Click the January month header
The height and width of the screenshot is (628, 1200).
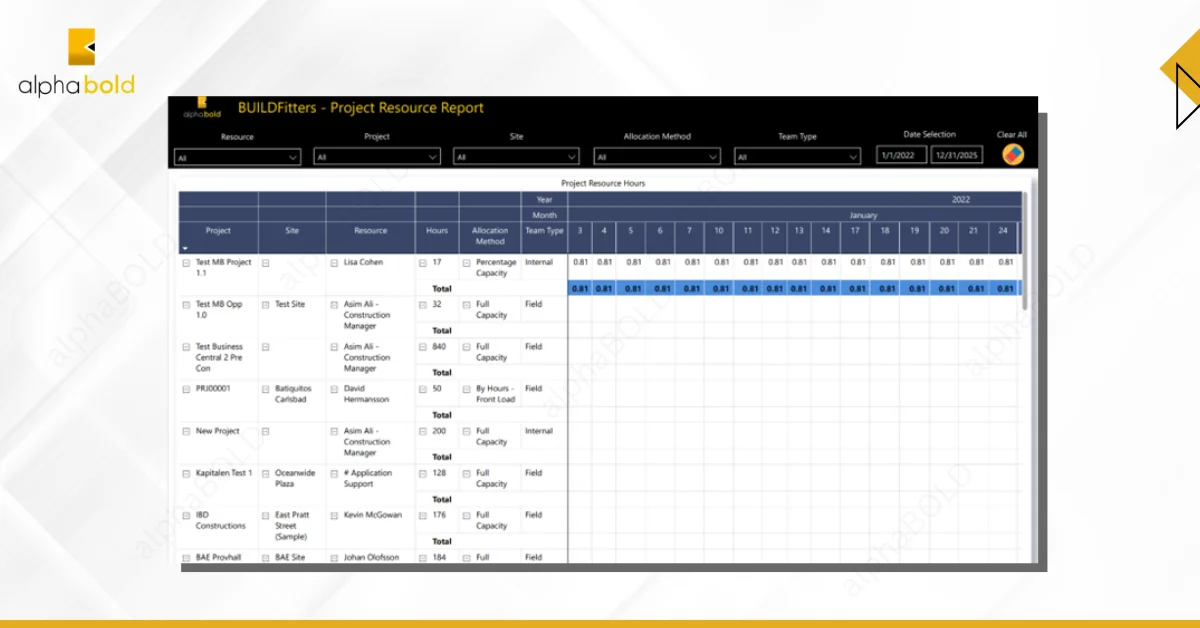863,215
